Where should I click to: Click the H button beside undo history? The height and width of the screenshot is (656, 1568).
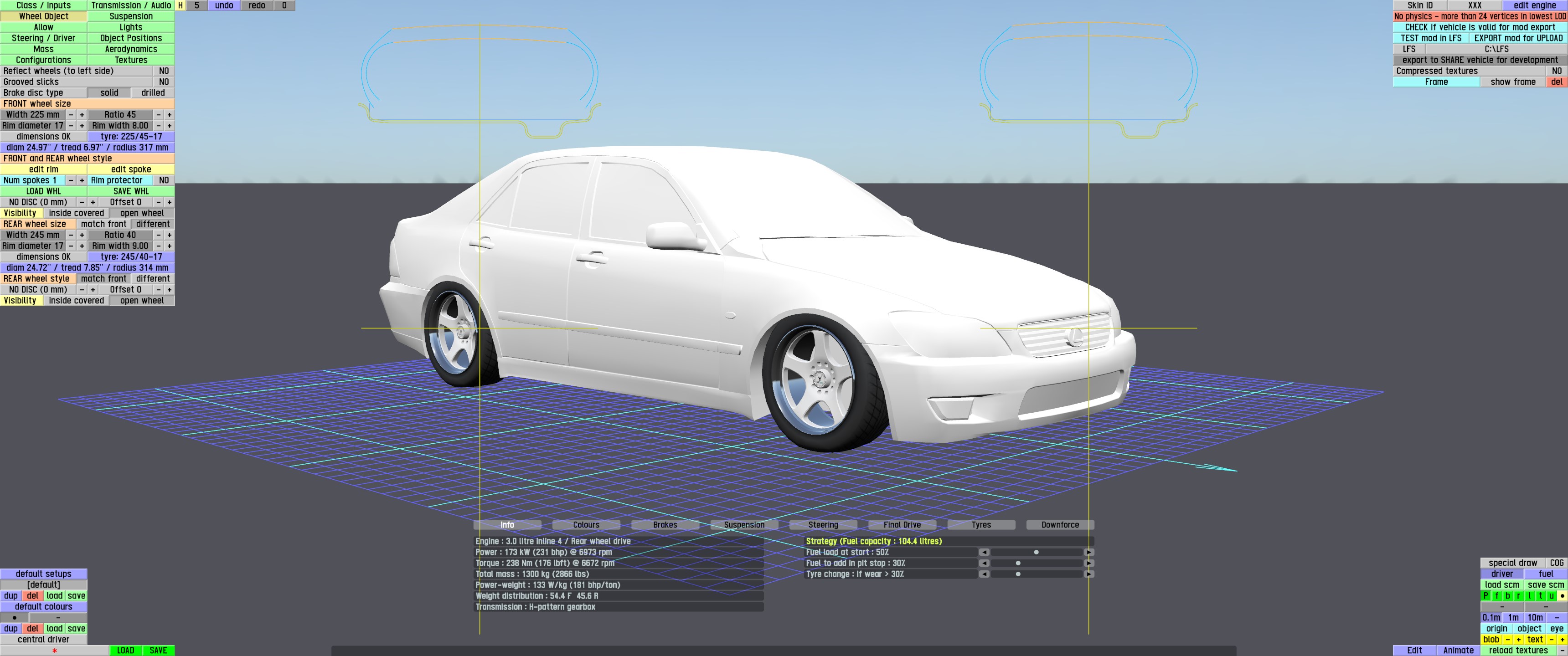(x=180, y=5)
